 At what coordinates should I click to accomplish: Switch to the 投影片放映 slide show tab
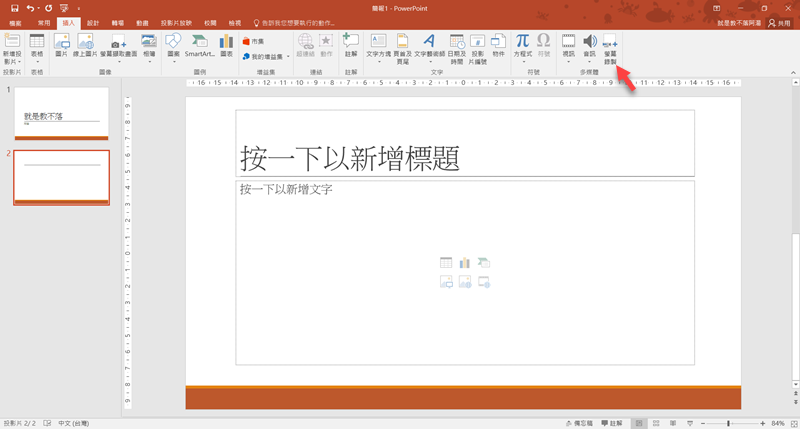(176, 22)
